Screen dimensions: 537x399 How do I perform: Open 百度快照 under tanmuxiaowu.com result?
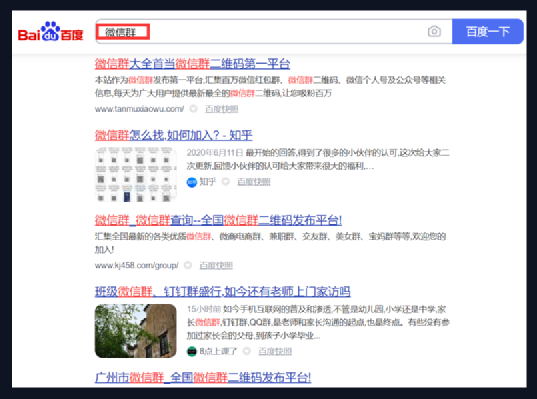tap(222, 109)
